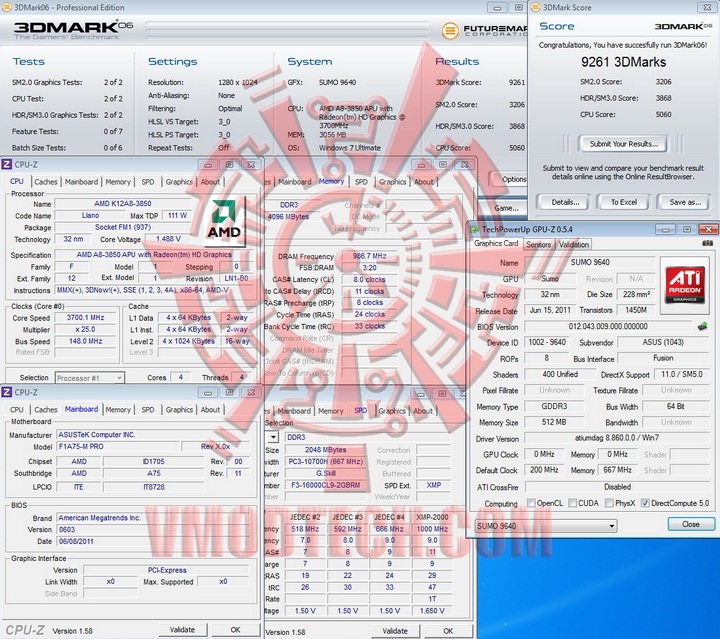Screen dimensions: 720x639
Task: Click the GPU-Z BIOS Version field
Action: pos(608,326)
